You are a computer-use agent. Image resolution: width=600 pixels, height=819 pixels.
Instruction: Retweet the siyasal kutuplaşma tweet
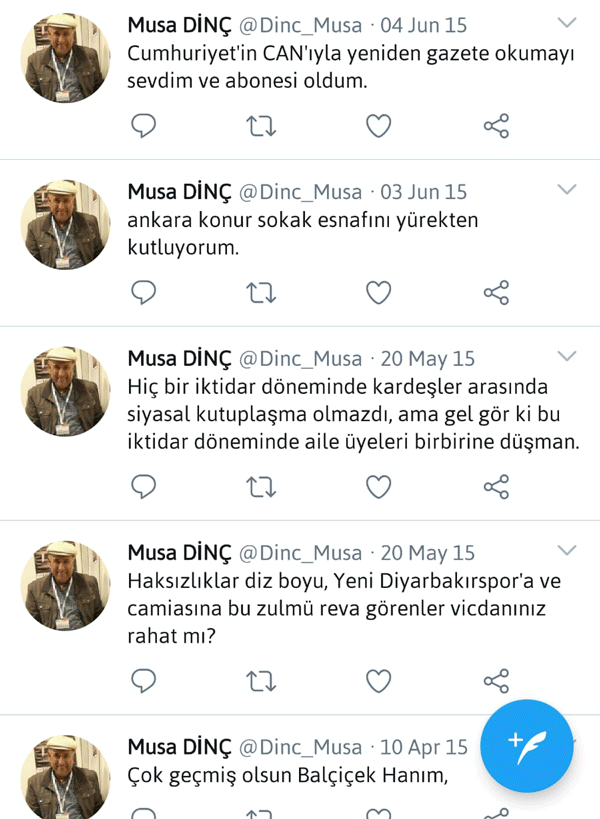pyautogui.click(x=261, y=486)
